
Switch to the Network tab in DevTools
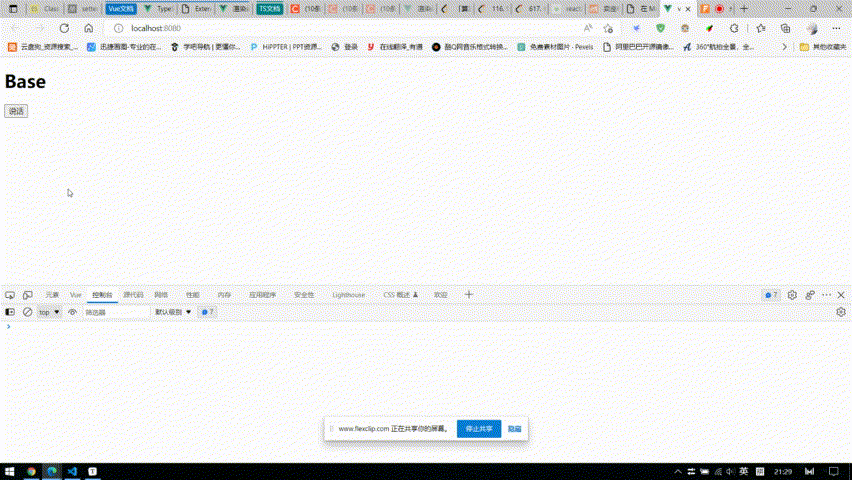click(161, 295)
